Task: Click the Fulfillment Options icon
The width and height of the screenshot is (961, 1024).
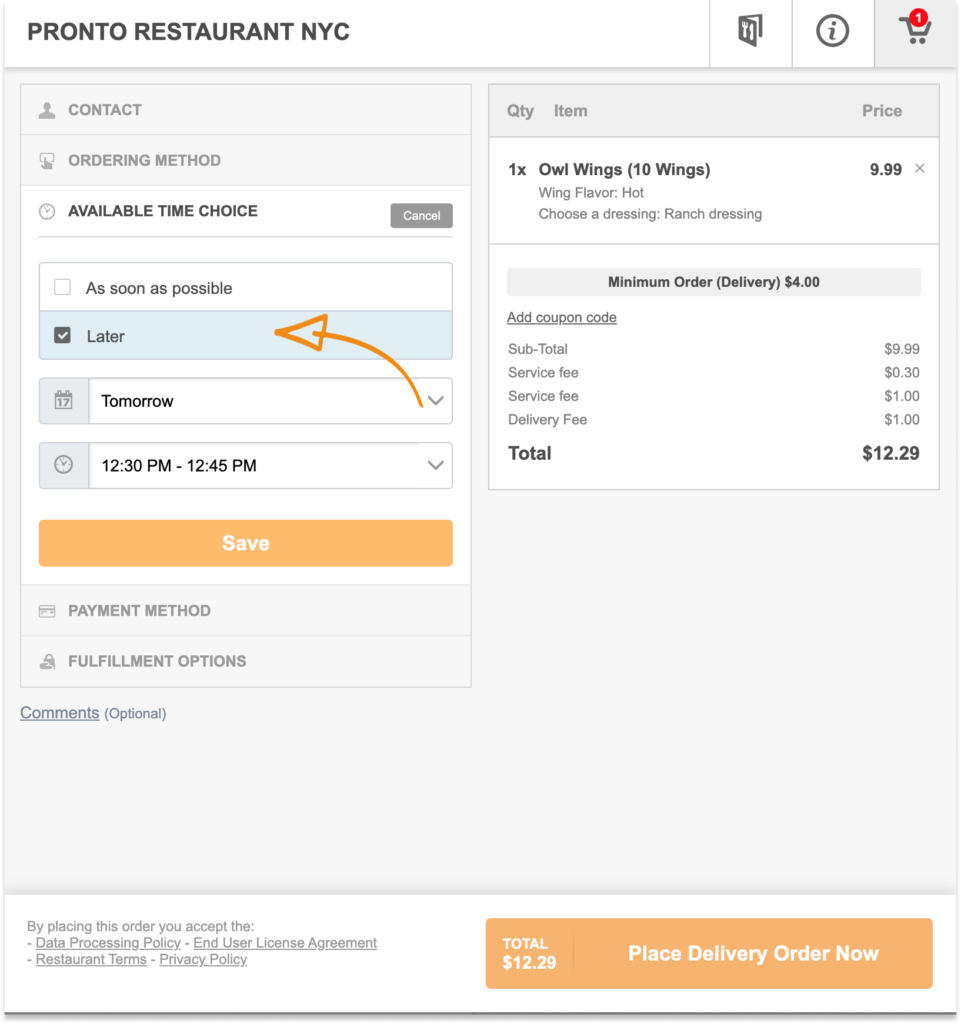Action: coord(47,662)
